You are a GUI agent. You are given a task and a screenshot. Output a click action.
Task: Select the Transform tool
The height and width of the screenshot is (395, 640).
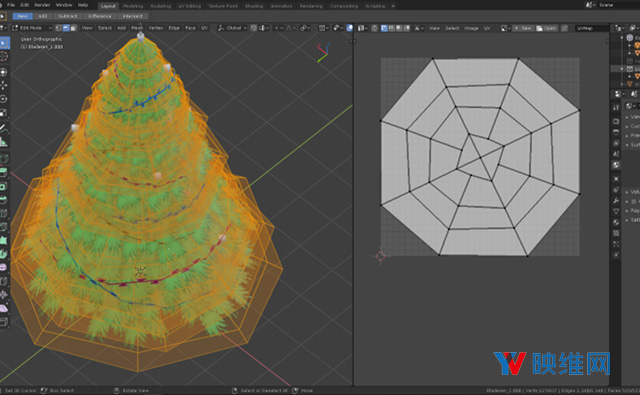point(4,72)
